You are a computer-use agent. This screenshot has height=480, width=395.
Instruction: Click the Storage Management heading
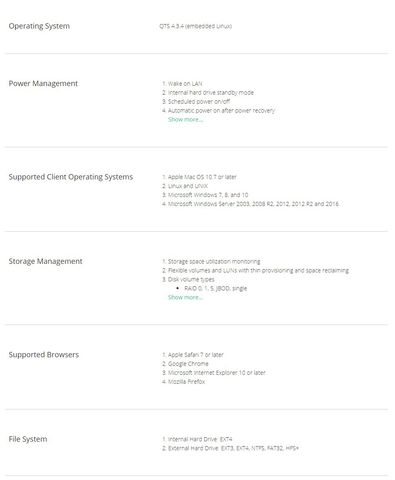(45, 261)
